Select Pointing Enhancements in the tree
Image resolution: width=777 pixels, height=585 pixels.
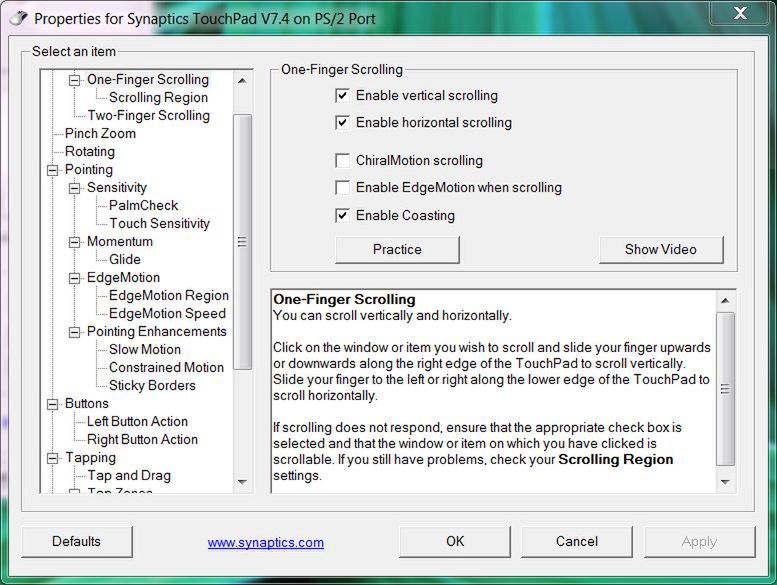click(x=157, y=331)
